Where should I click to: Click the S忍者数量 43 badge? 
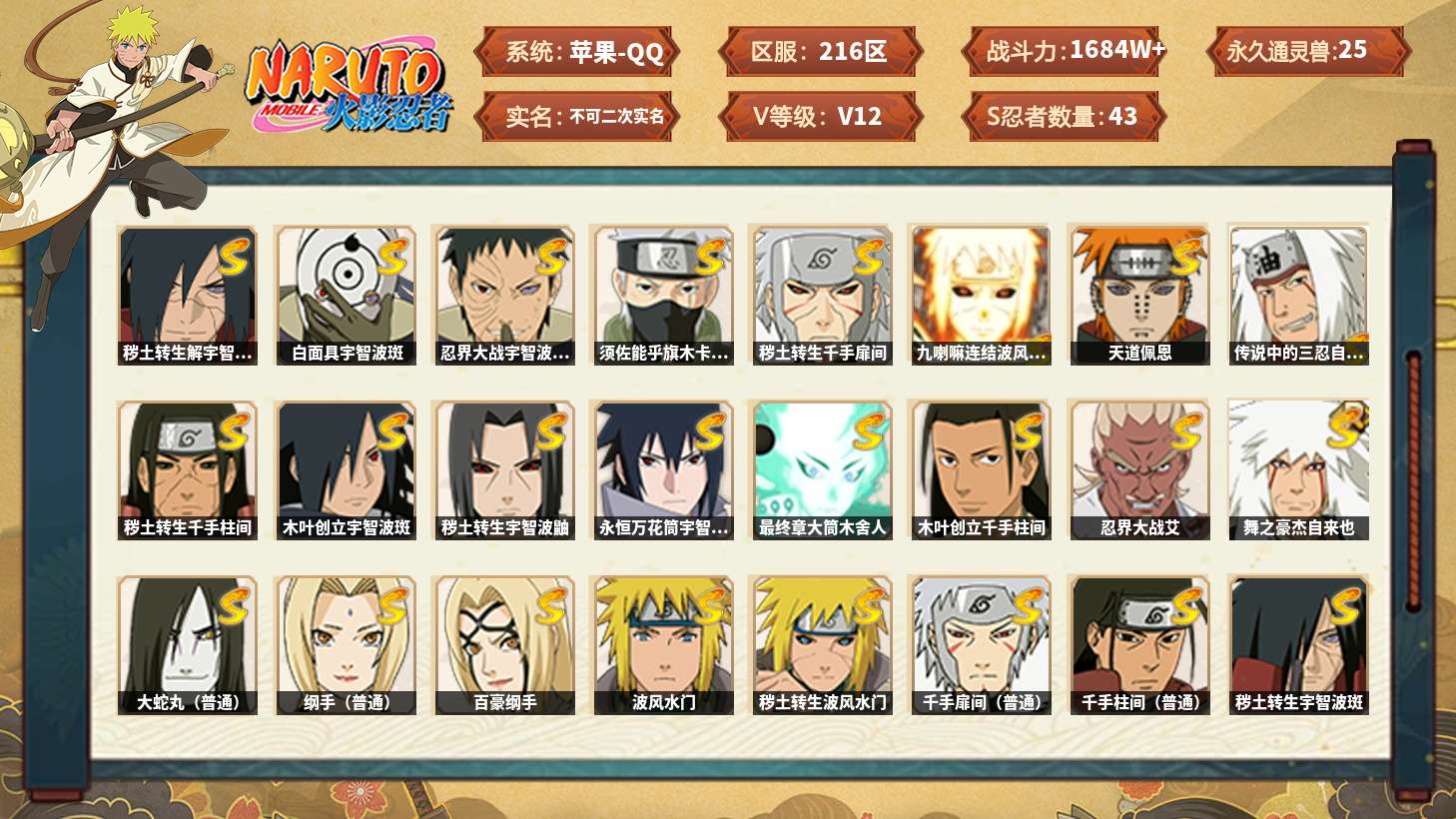(1065, 116)
